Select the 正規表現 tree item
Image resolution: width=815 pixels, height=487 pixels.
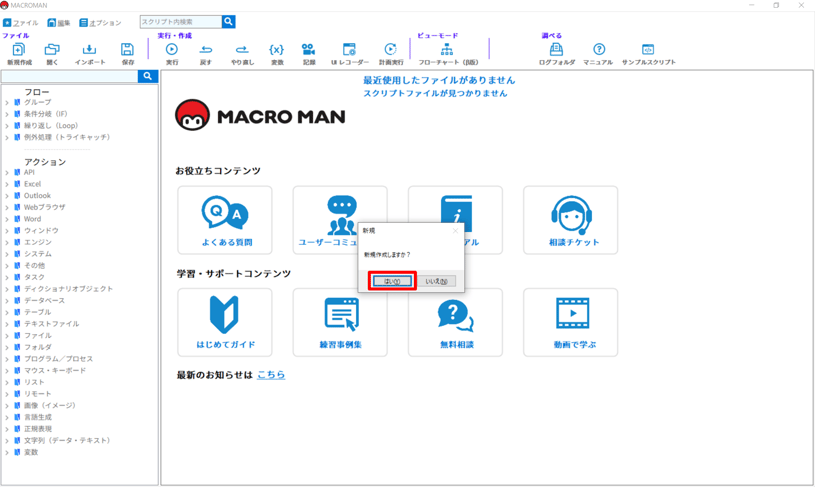click(38, 429)
